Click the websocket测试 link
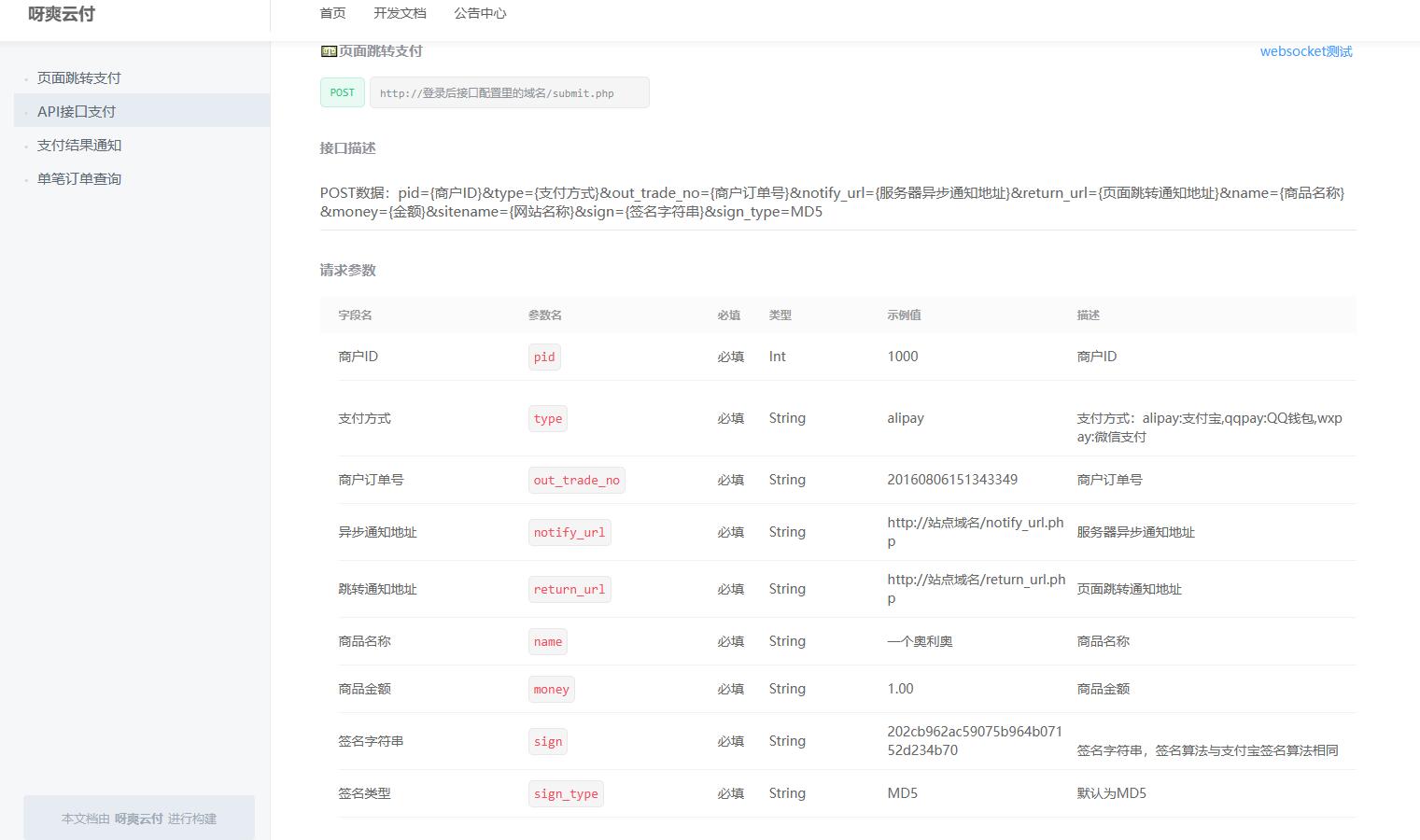This screenshot has height=840, width=1420. [1305, 51]
